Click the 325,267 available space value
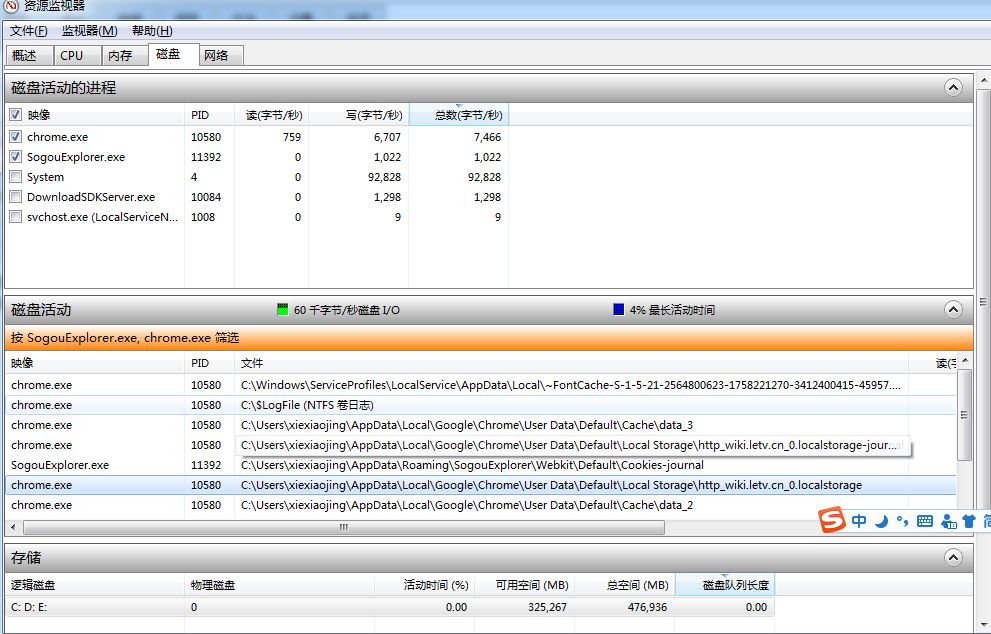 pyautogui.click(x=547, y=607)
